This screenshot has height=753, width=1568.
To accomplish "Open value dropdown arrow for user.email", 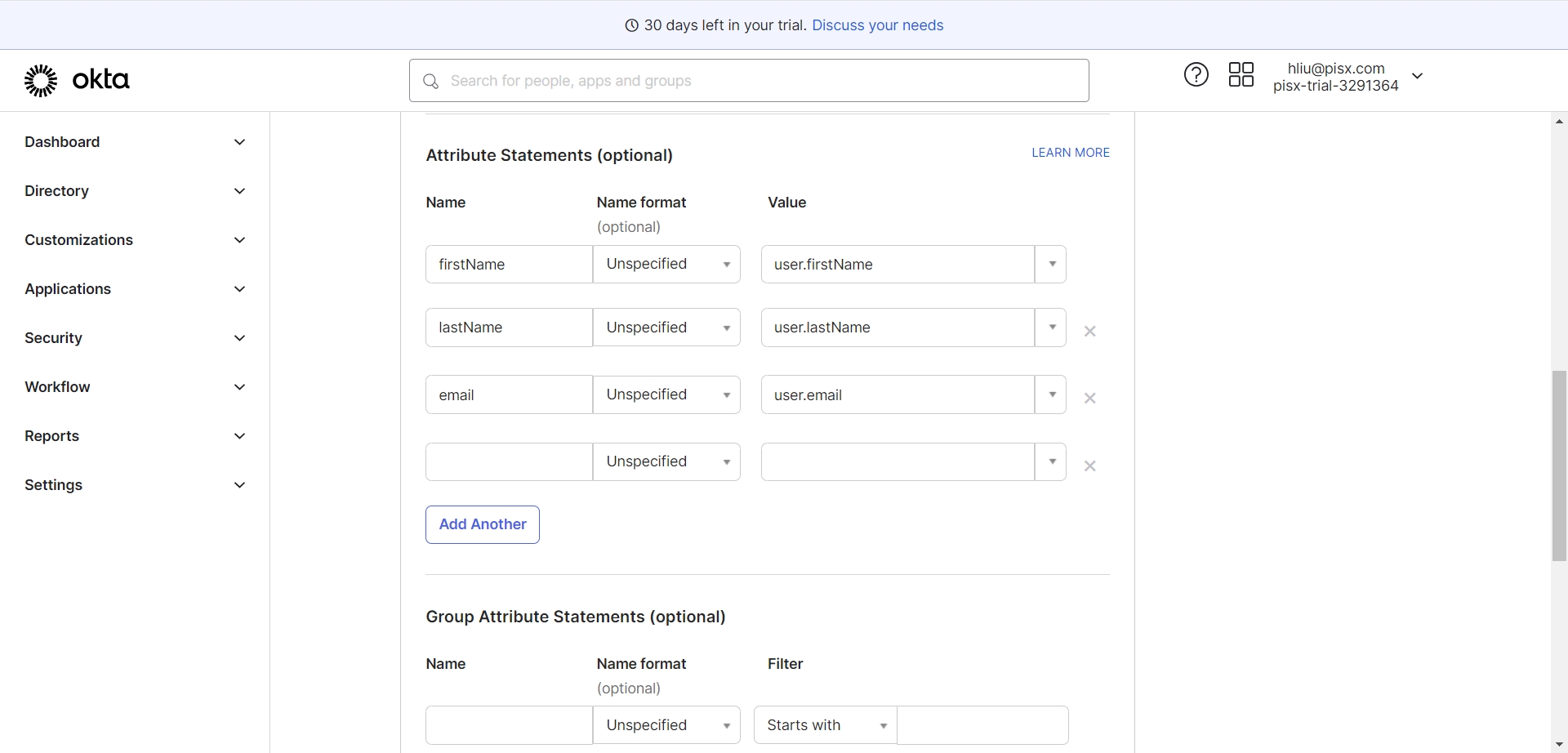I will pyautogui.click(x=1052, y=395).
